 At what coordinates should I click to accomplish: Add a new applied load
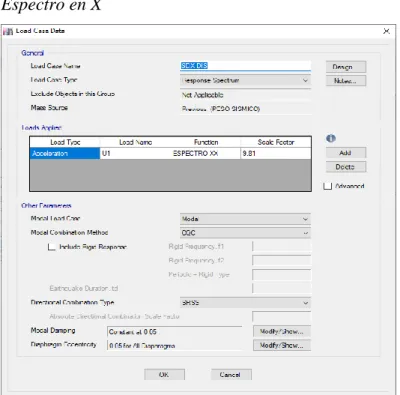(x=346, y=153)
